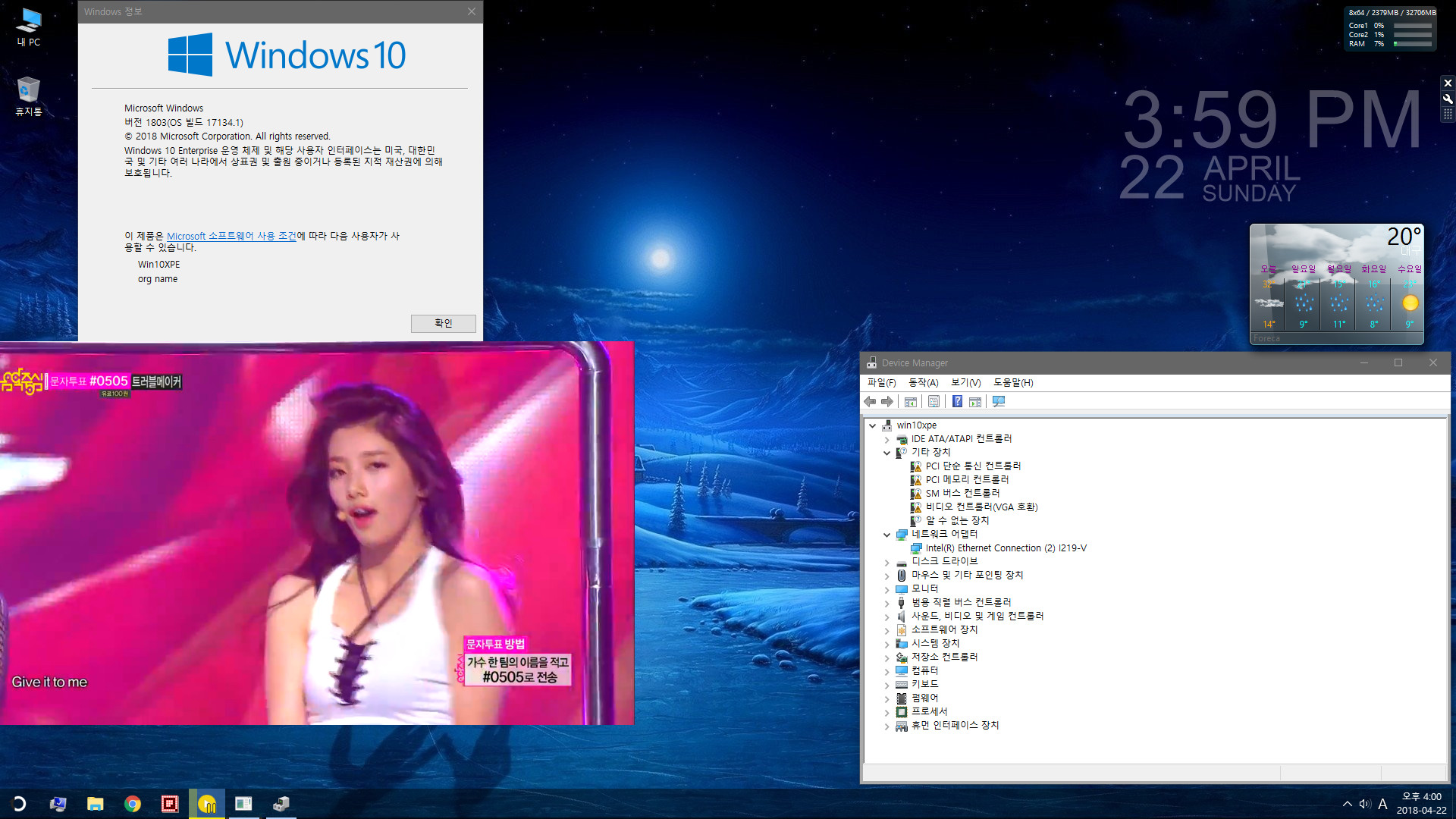Switch to the Device Manager taskbar icon

281,804
